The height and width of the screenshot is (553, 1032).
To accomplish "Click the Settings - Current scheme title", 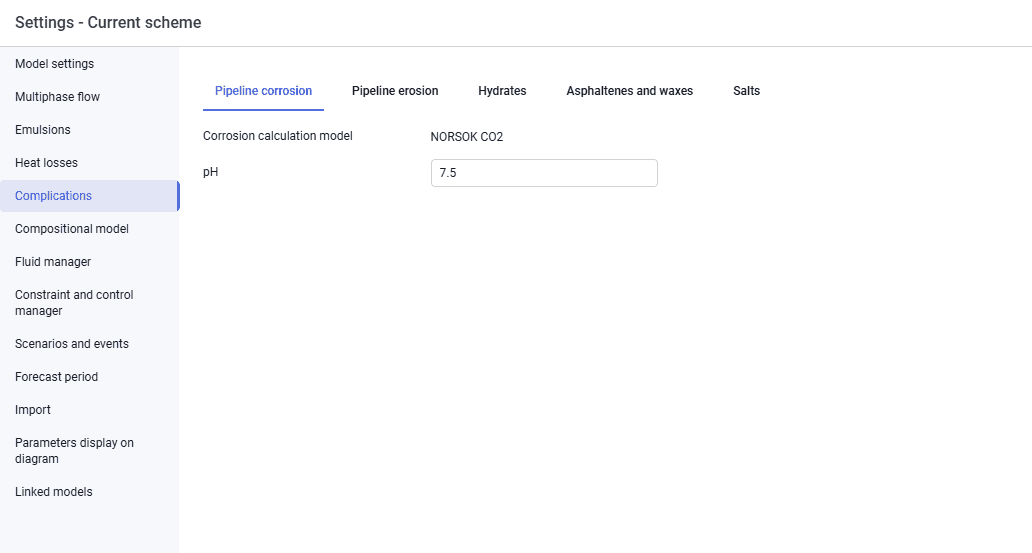I will 108,22.
